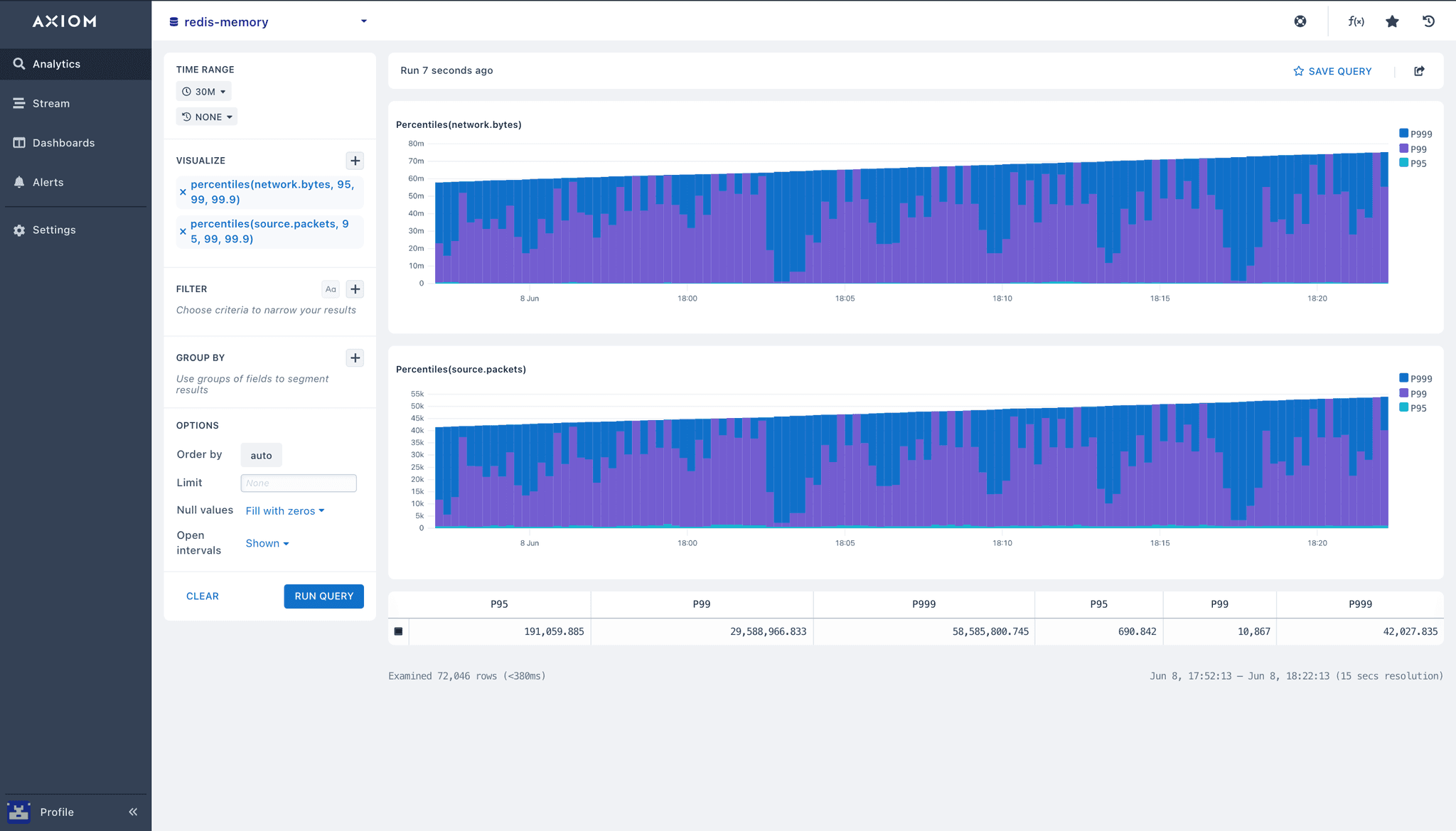This screenshot has width=1456, height=831.
Task: Clear the query with the circled-x icon
Action: 1300,21
